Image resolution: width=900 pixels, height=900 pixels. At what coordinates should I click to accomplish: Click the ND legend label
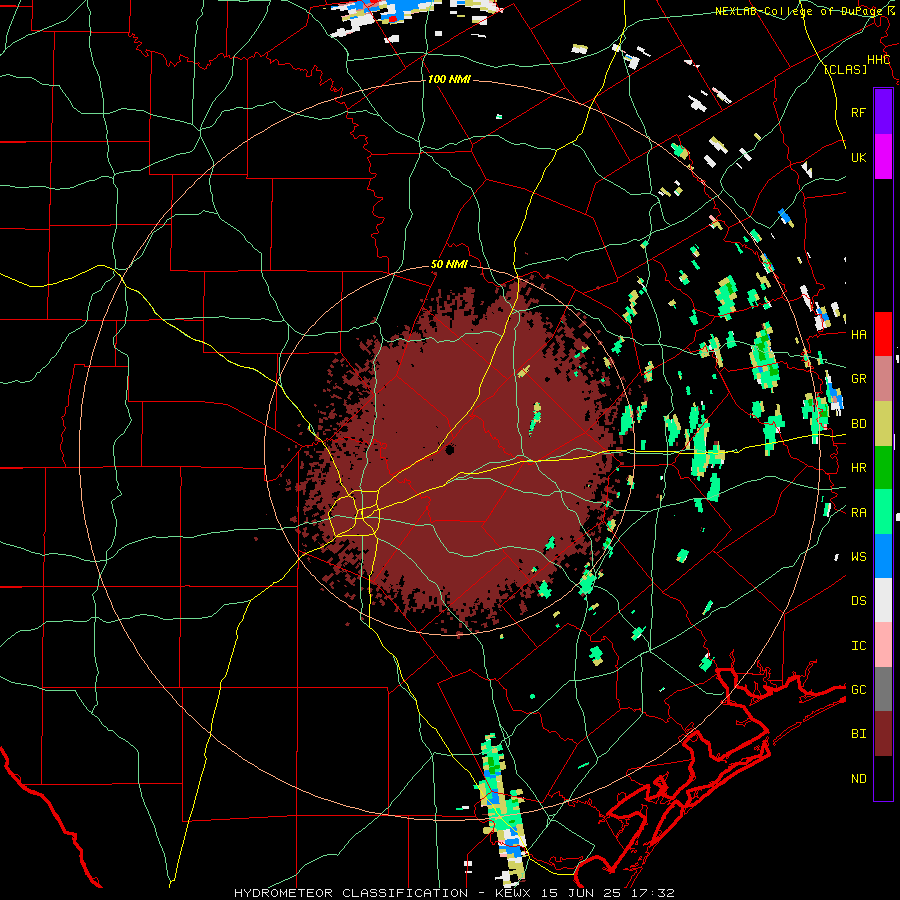859,779
